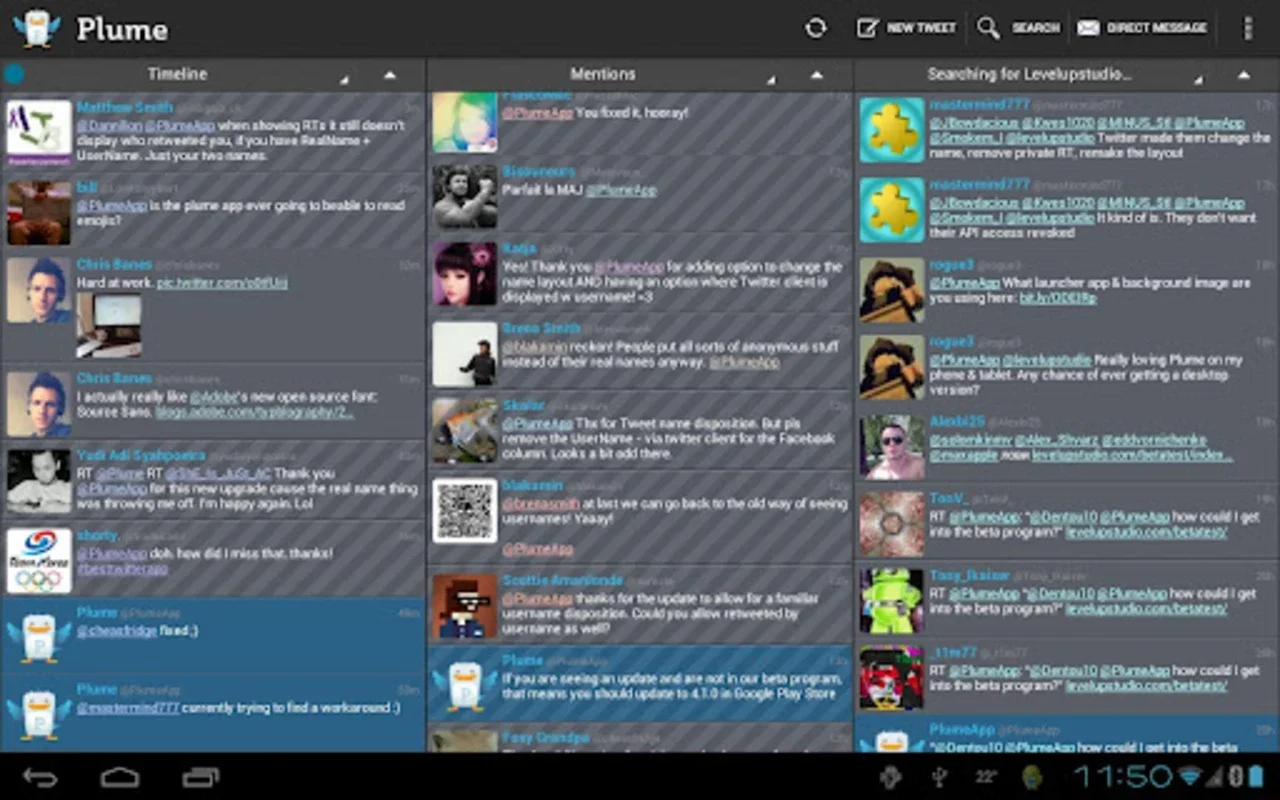Tap the 22° temperature indicator
1280x800 pixels.
point(986,776)
